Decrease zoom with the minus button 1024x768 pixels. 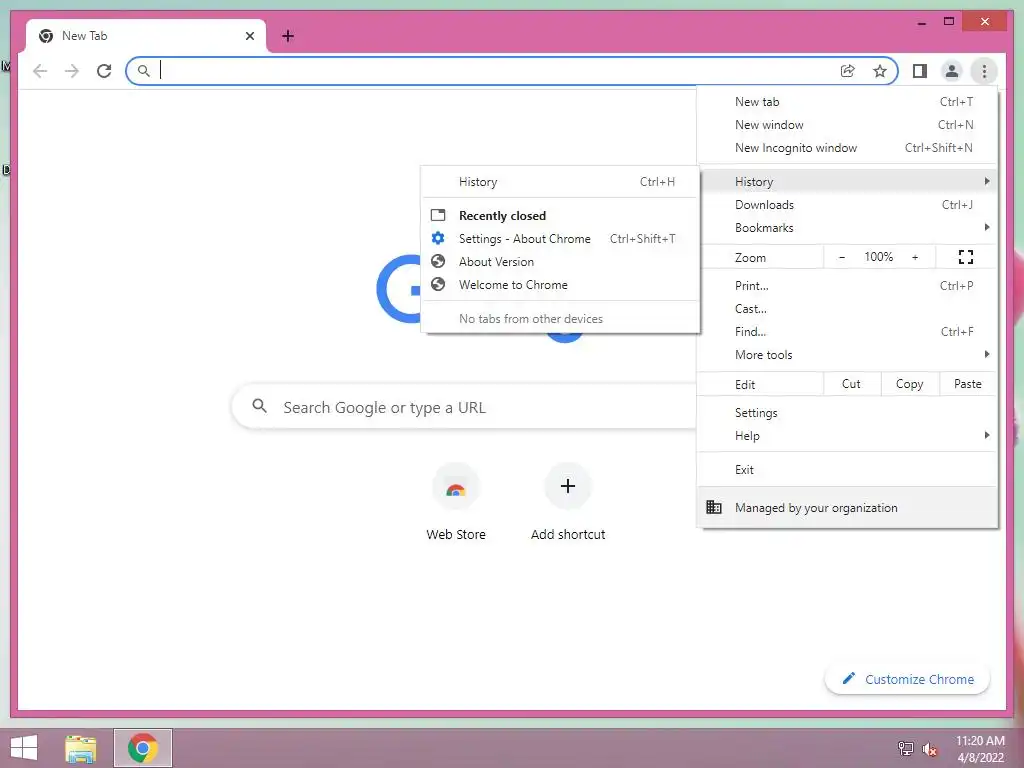click(x=842, y=257)
